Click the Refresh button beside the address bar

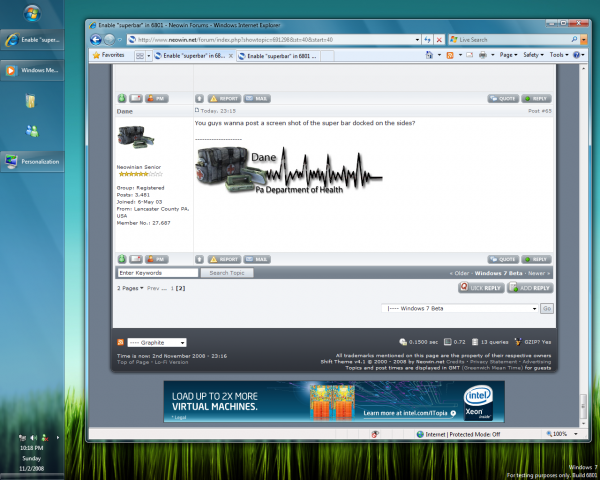[x=427, y=39]
